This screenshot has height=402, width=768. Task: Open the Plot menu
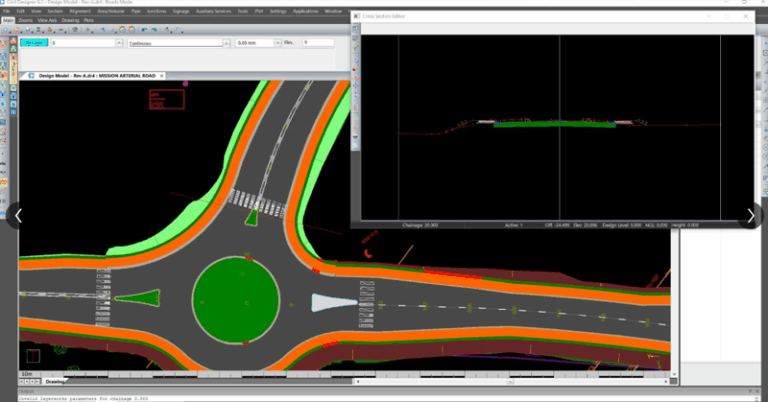259,11
